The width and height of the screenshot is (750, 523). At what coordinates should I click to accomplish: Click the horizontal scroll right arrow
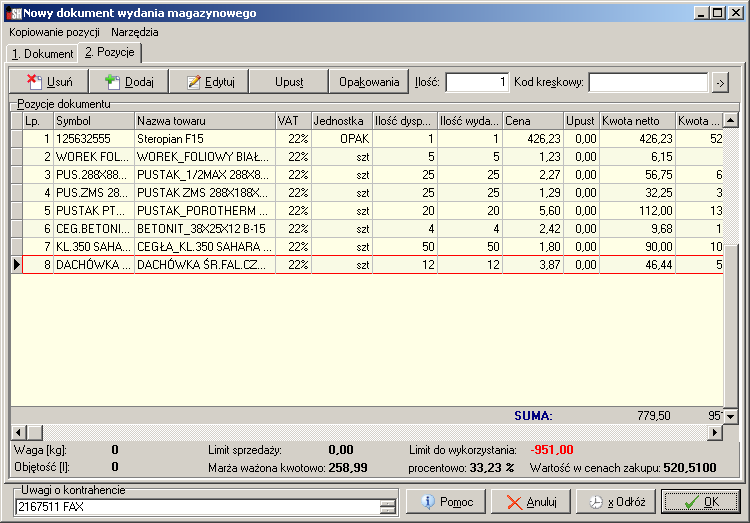[715, 433]
